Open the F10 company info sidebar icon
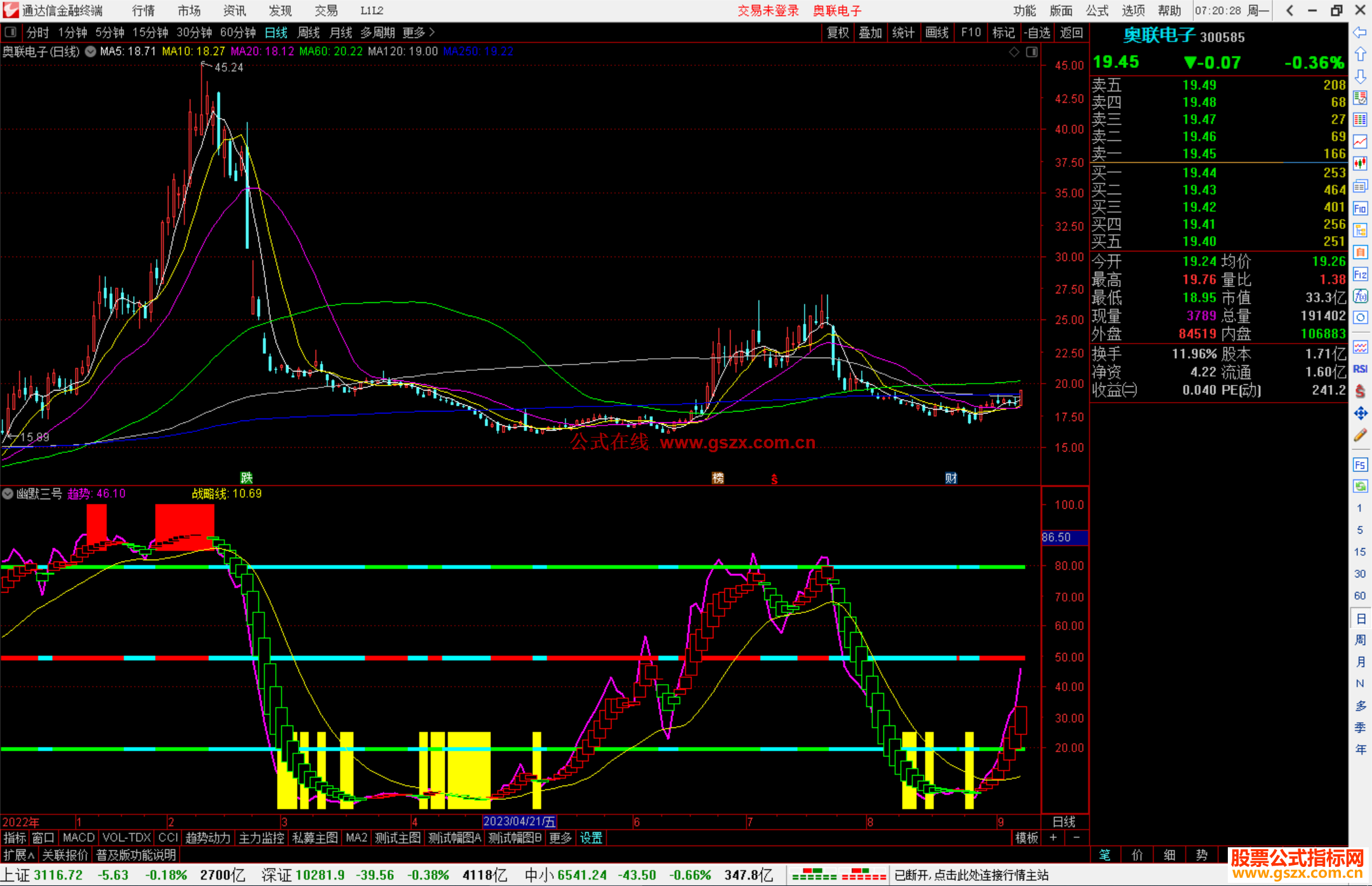 (1360, 208)
